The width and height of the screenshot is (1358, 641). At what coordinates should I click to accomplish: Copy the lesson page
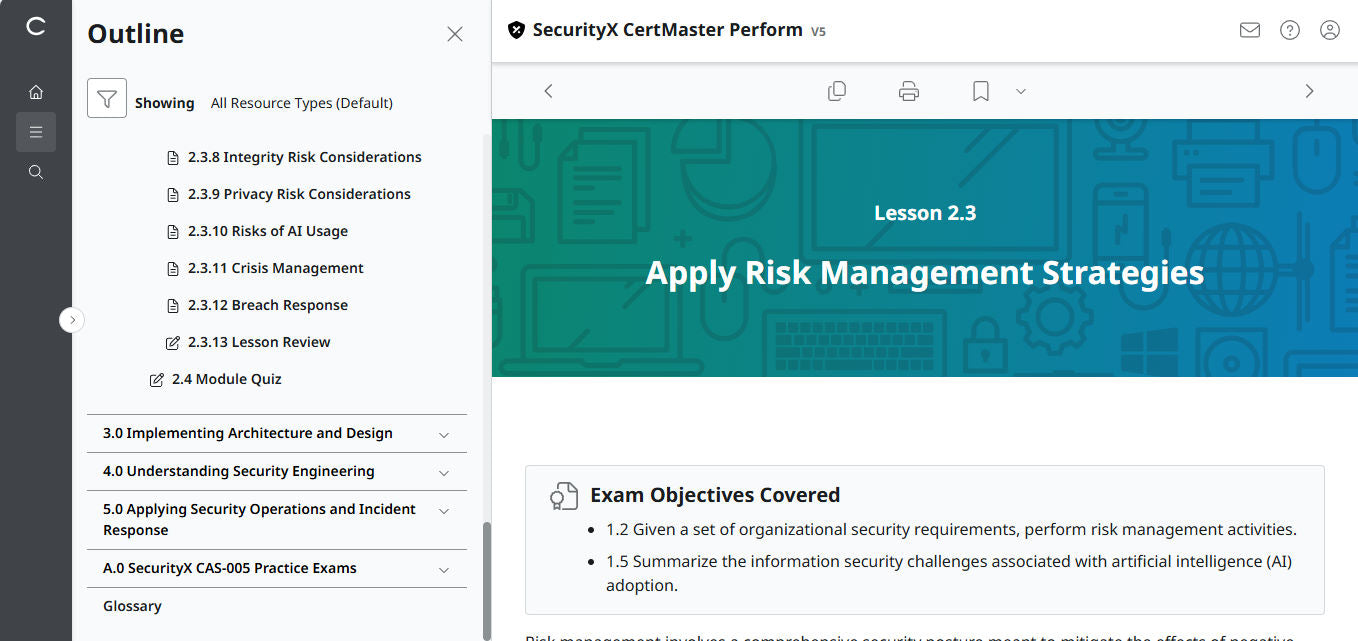pos(837,90)
